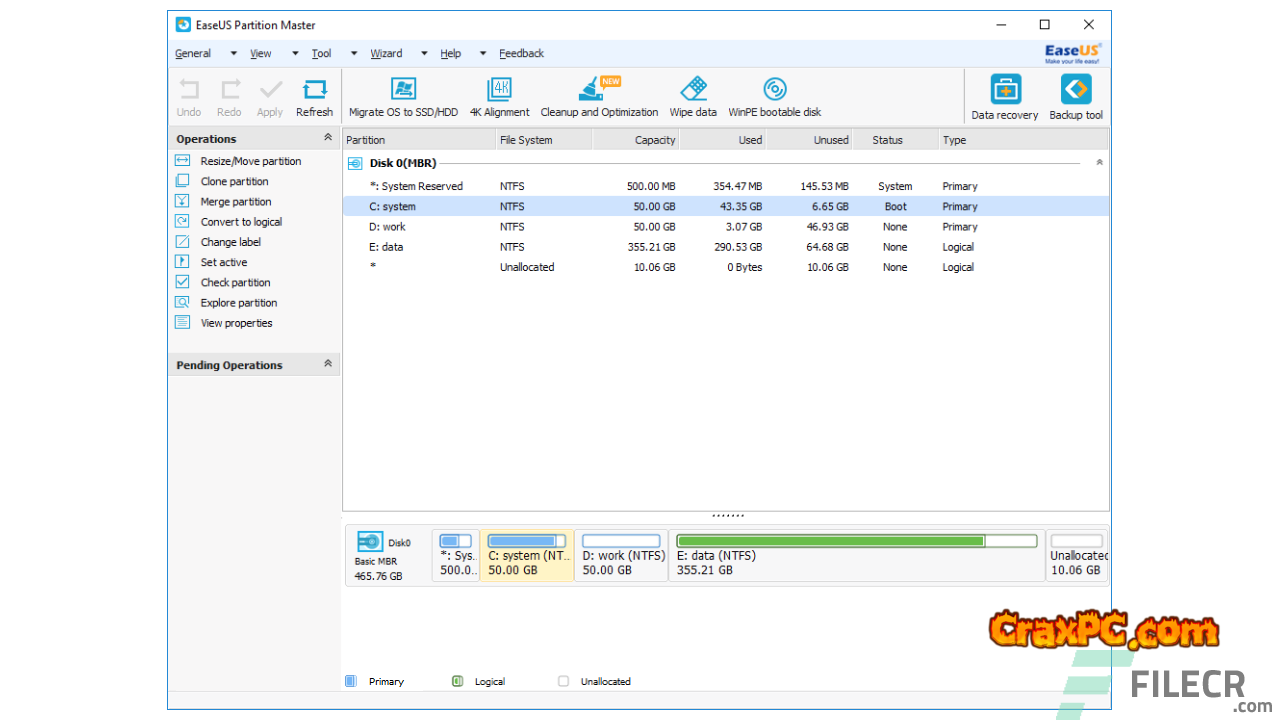Viewport: 1280px width, 720px height.
Task: Open the Data recovery tool
Action: pos(1005,91)
